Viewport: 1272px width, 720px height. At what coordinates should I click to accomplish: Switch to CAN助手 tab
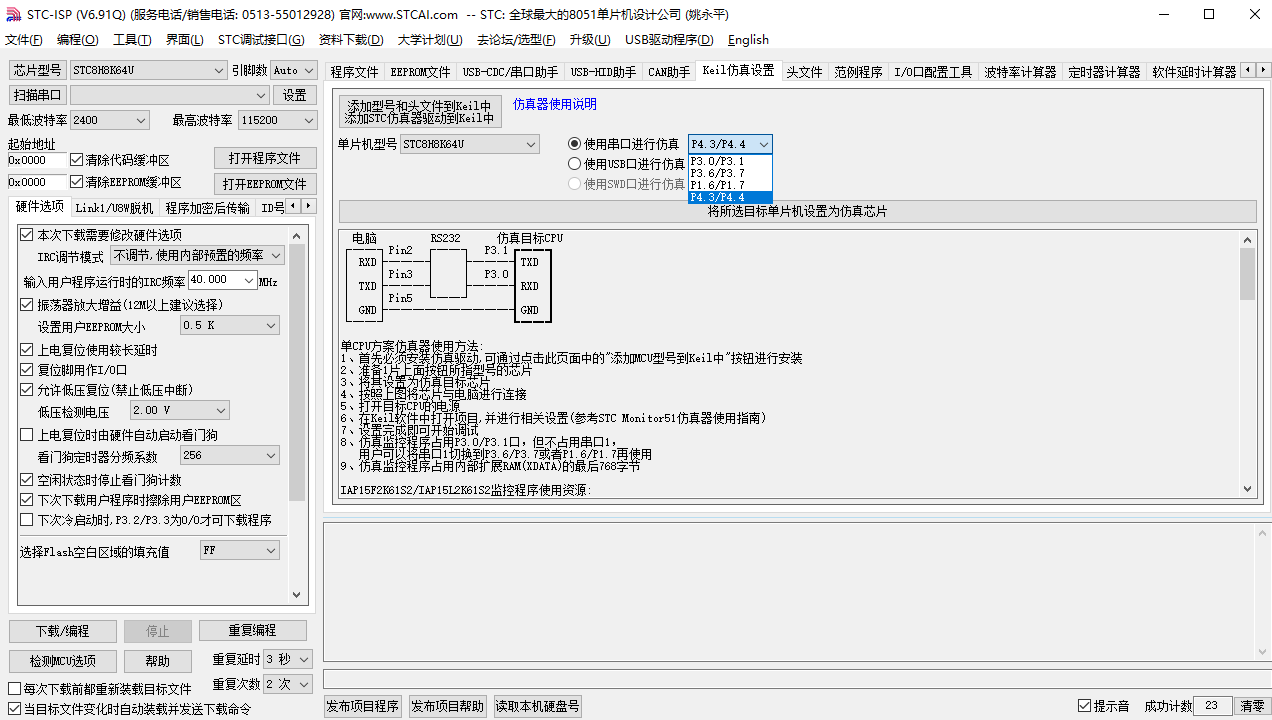(669, 72)
